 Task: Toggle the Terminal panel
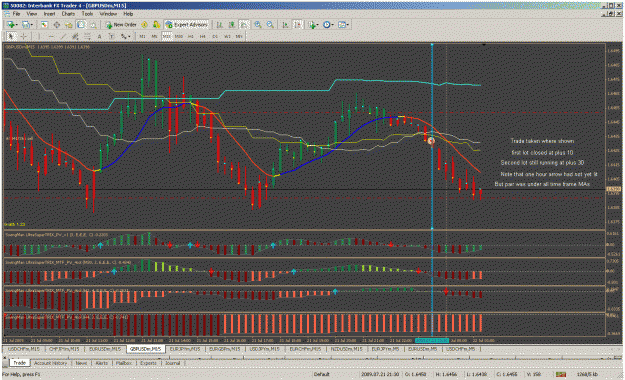(81, 25)
